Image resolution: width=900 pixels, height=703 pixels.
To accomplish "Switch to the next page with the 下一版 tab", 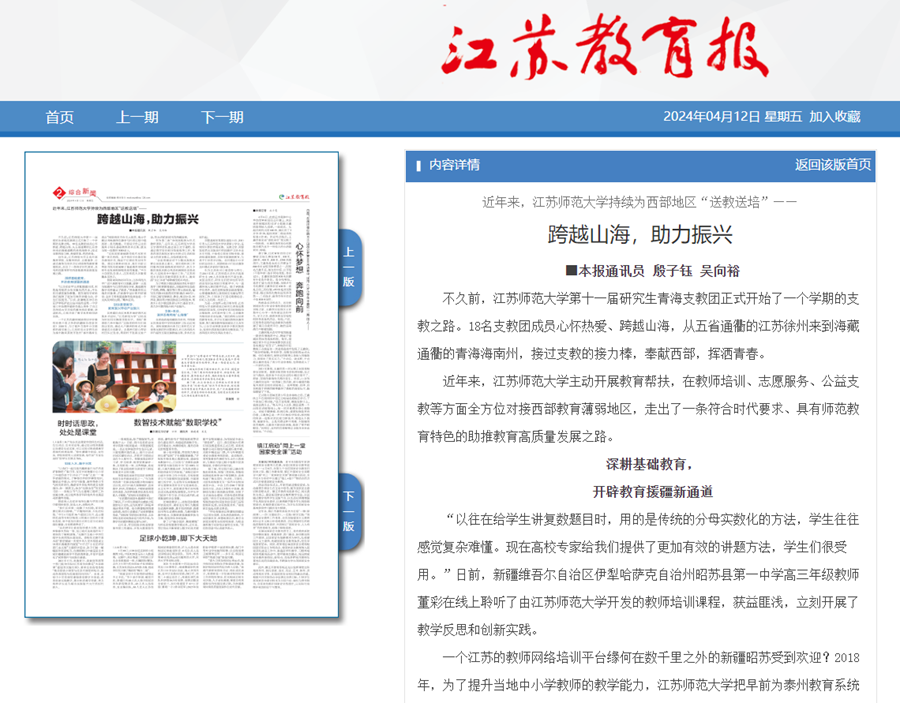I will click(x=349, y=510).
